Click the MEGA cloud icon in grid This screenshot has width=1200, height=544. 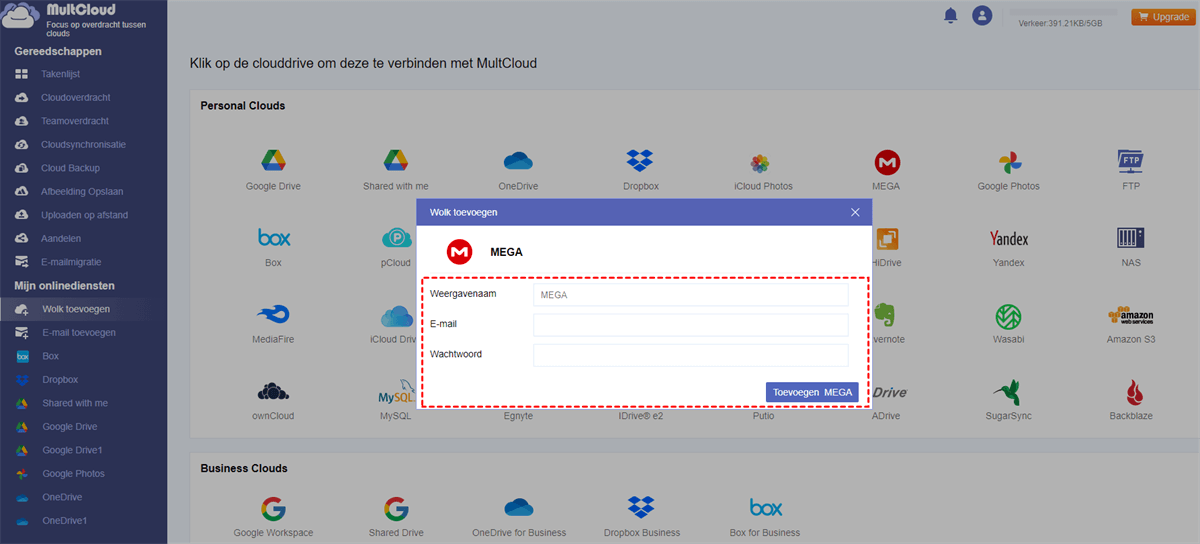(886, 162)
